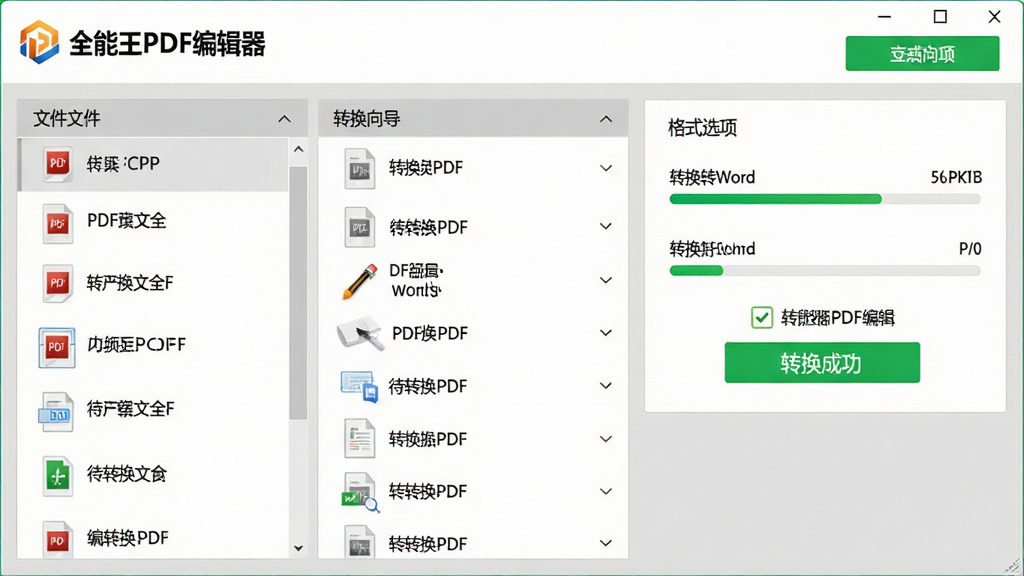Click the orange-blue app logo icon
Image resolution: width=1024 pixels, height=576 pixels.
[39, 42]
